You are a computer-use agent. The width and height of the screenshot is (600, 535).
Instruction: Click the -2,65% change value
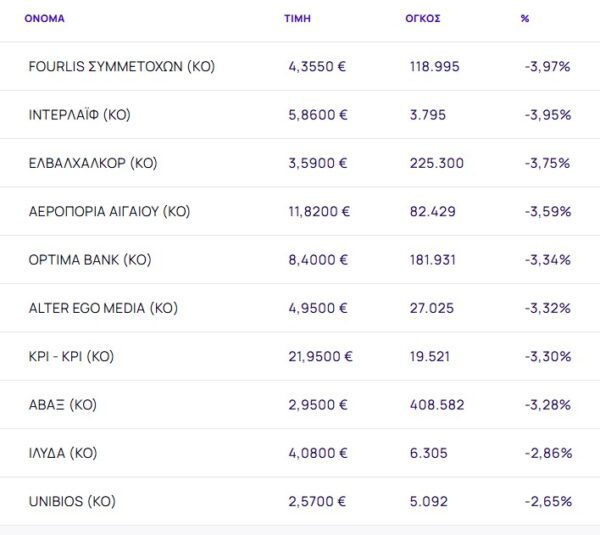547,501
